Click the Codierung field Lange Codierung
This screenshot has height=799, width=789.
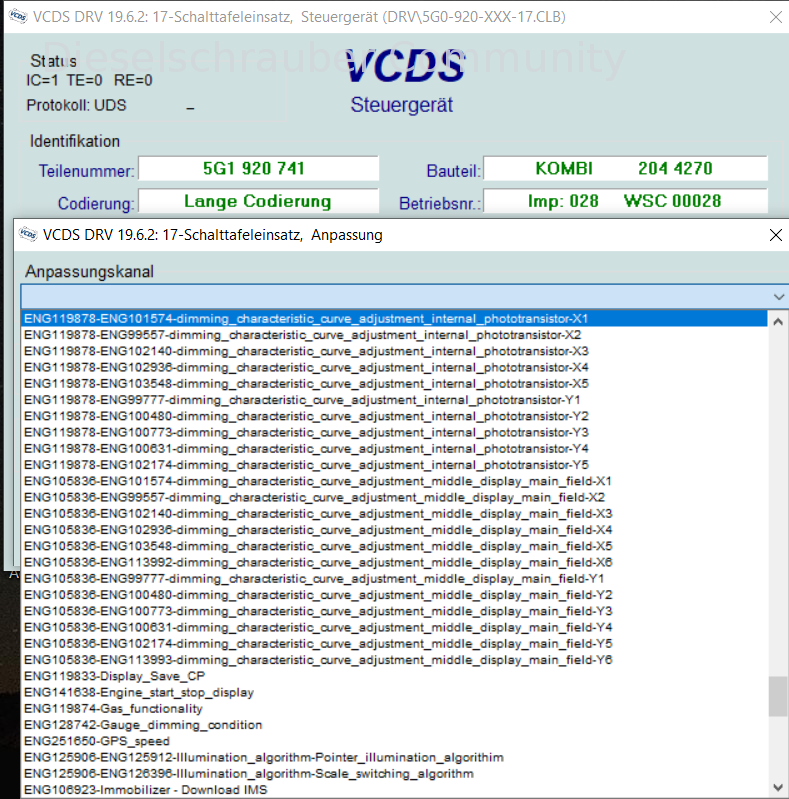click(x=258, y=201)
